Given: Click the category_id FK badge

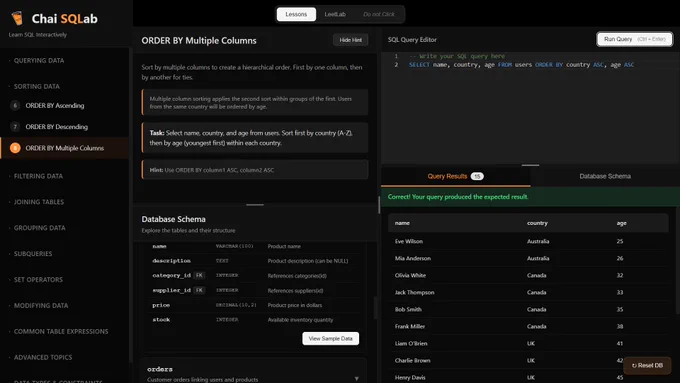Looking at the screenshot, I should click(199, 275).
